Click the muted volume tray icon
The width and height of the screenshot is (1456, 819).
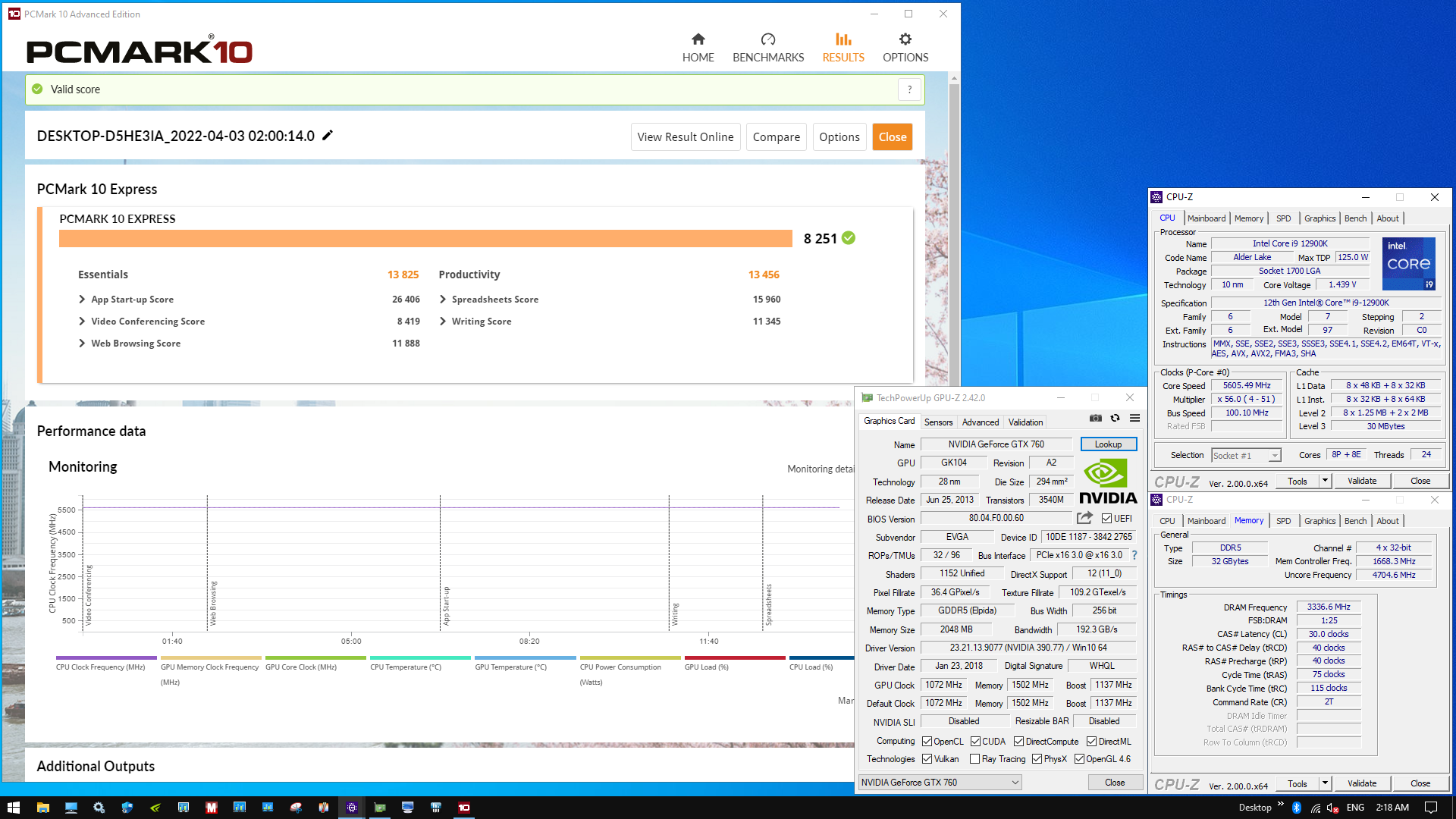click(x=1333, y=808)
